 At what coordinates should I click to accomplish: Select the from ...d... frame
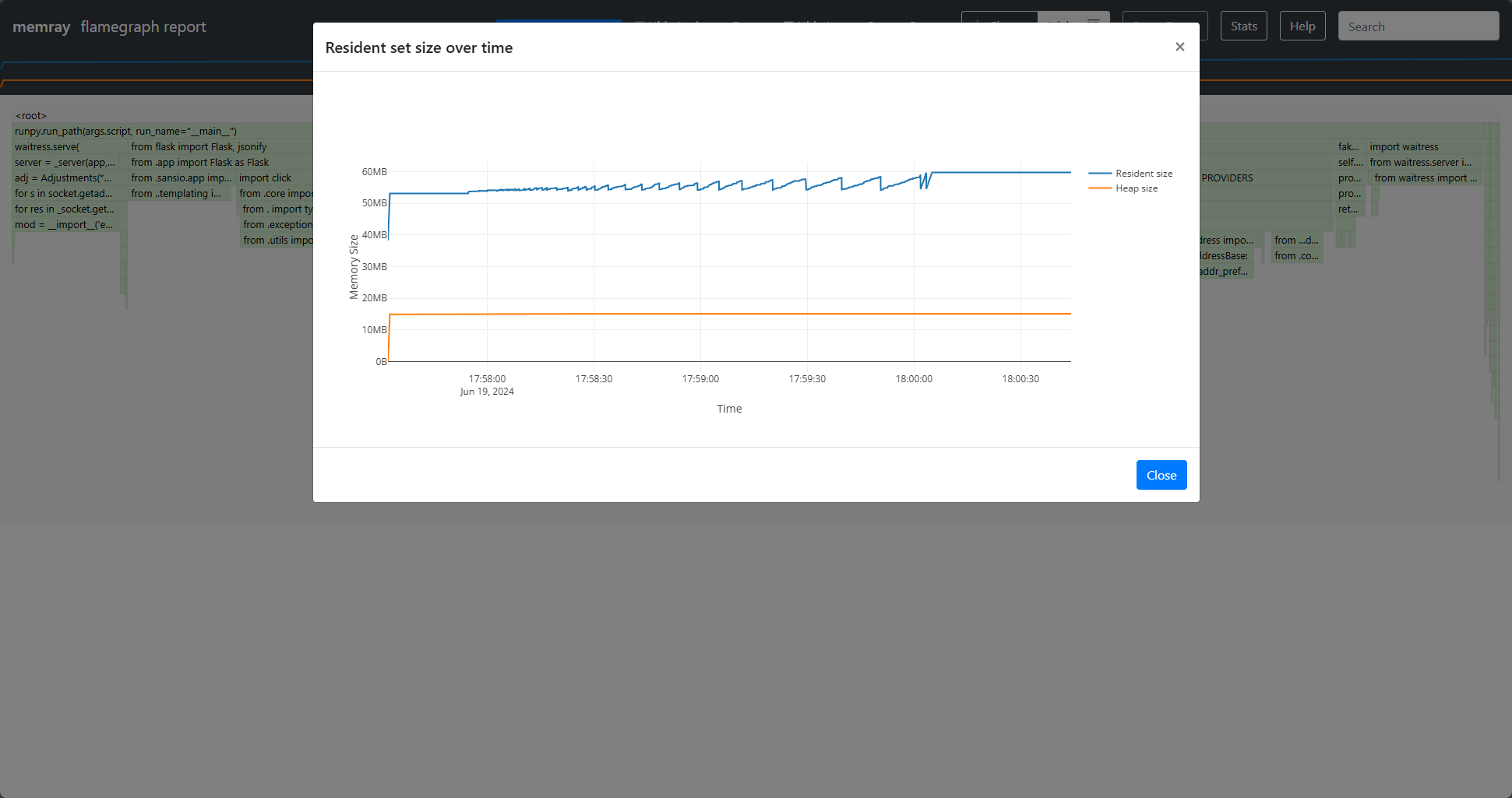(x=1297, y=241)
